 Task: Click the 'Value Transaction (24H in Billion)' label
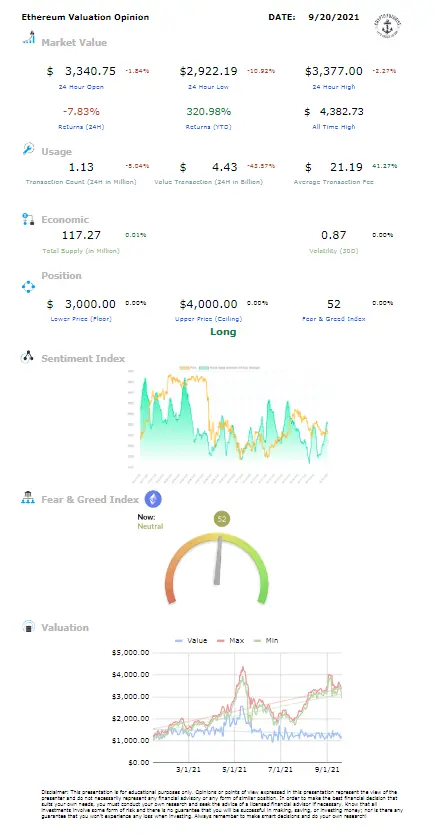click(209, 182)
